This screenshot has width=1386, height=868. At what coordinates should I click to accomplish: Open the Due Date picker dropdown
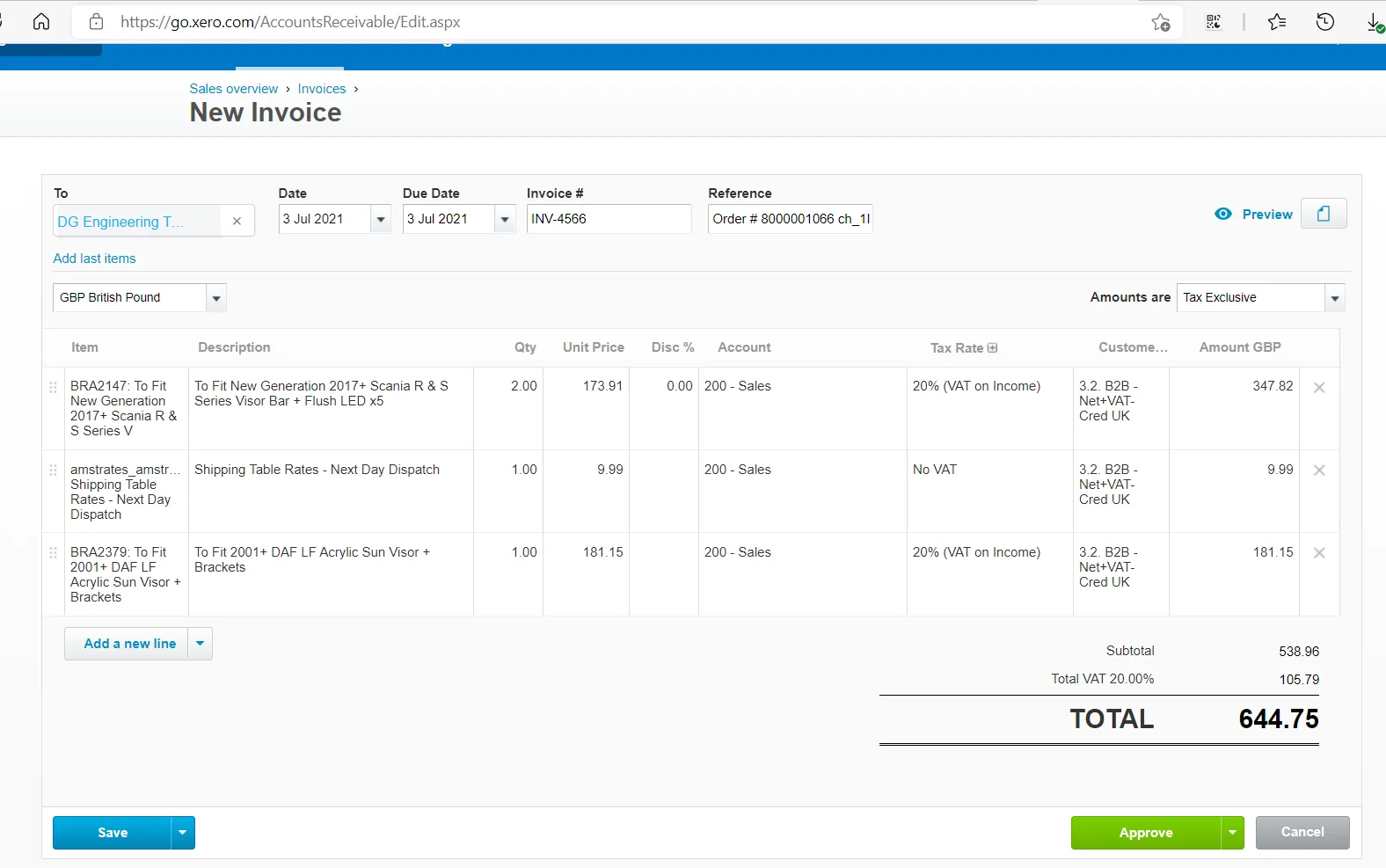pyautogui.click(x=505, y=219)
